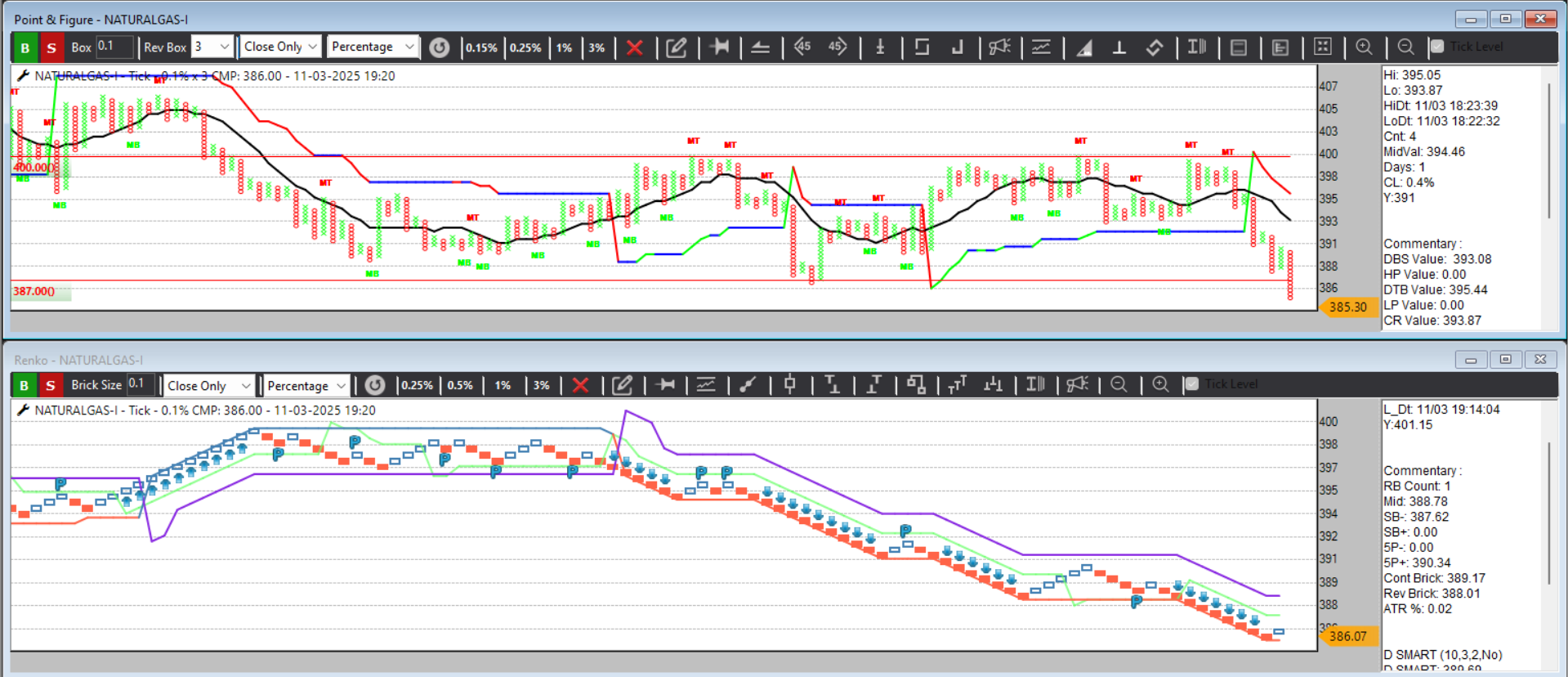
Task: Click refresh icon in Renko toolbar
Action: point(375,385)
